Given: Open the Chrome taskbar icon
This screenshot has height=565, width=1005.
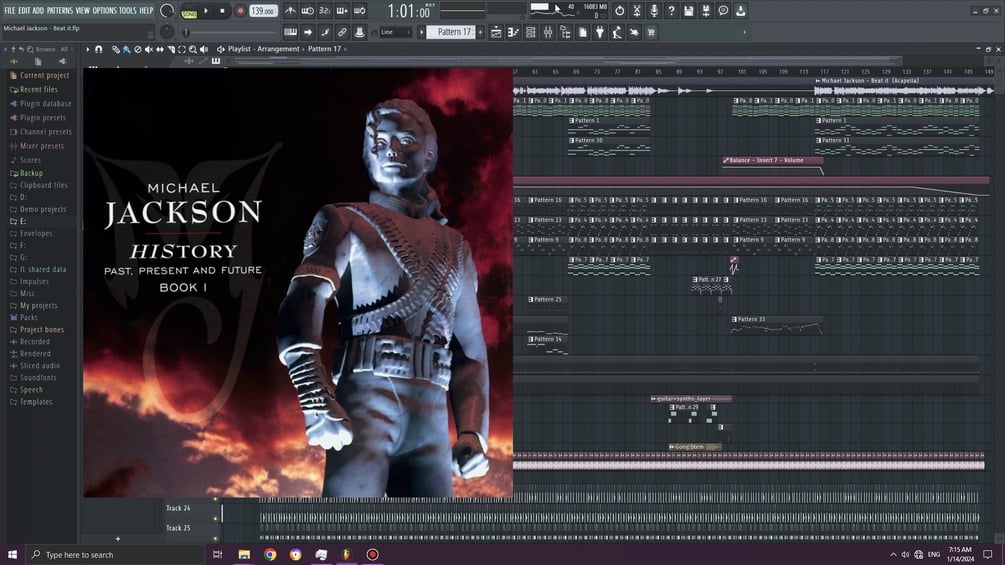Looking at the screenshot, I should click(270, 555).
